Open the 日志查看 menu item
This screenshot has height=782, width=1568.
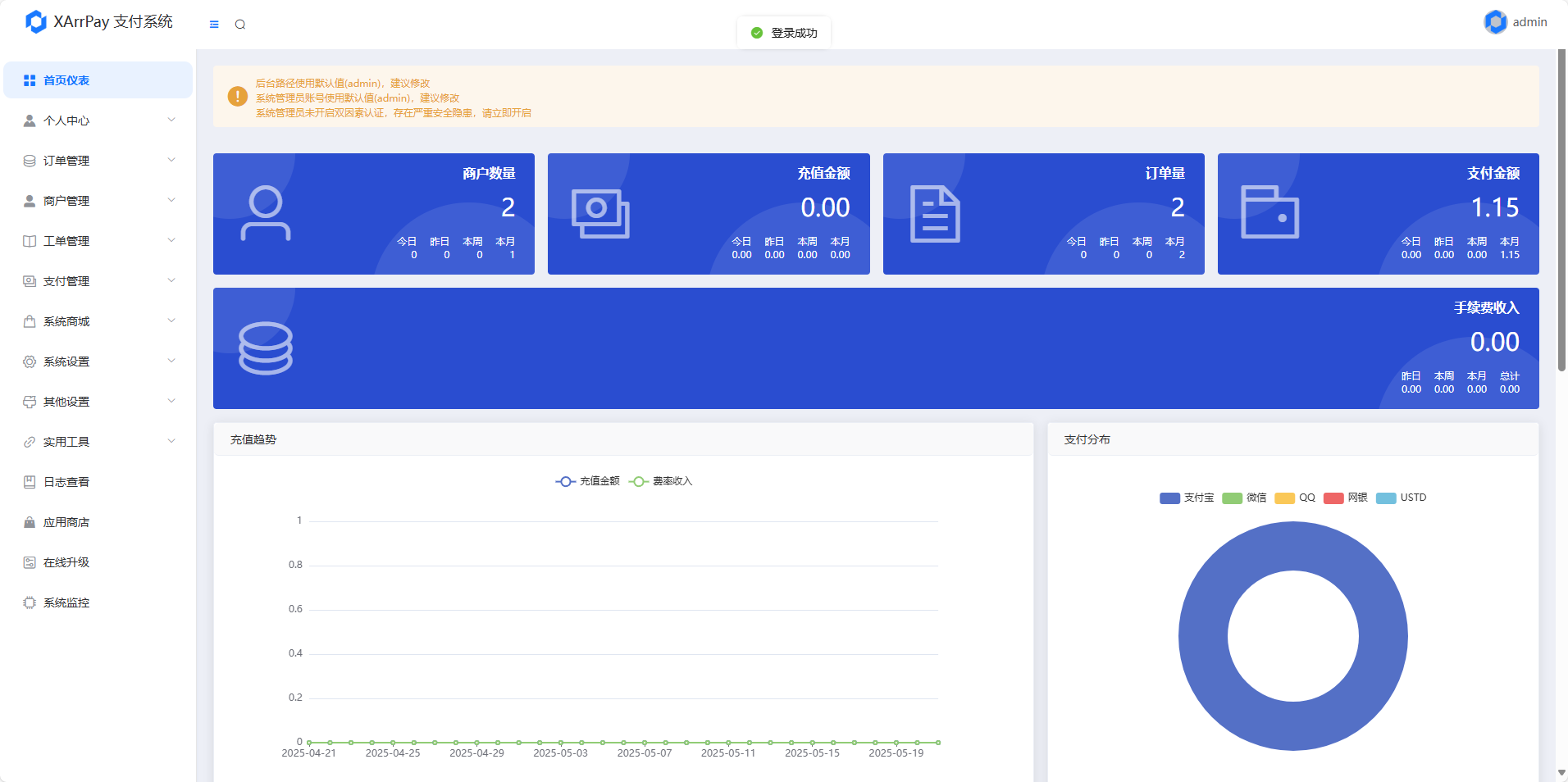tap(66, 482)
